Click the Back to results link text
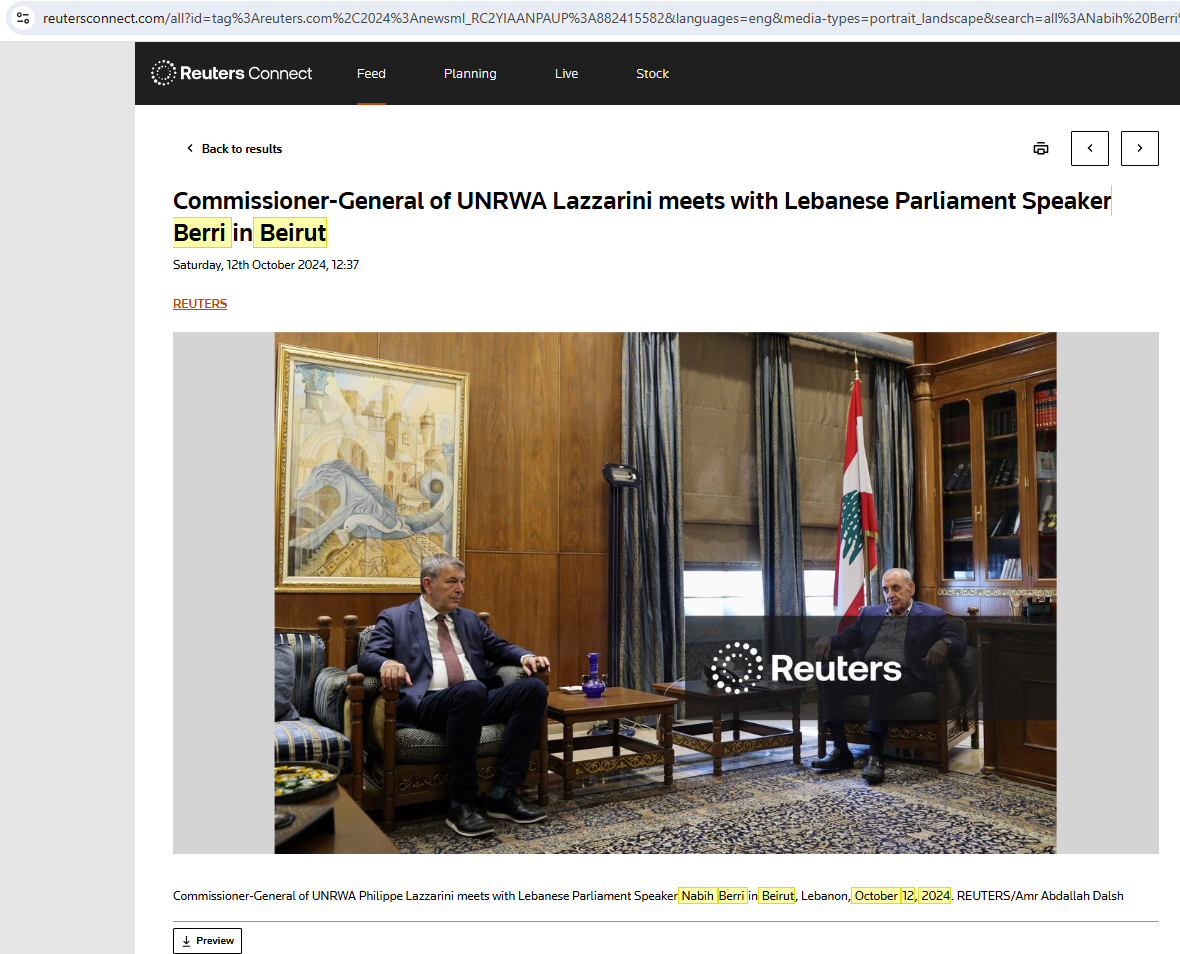Viewport: 1180px width, 954px height. point(242,148)
